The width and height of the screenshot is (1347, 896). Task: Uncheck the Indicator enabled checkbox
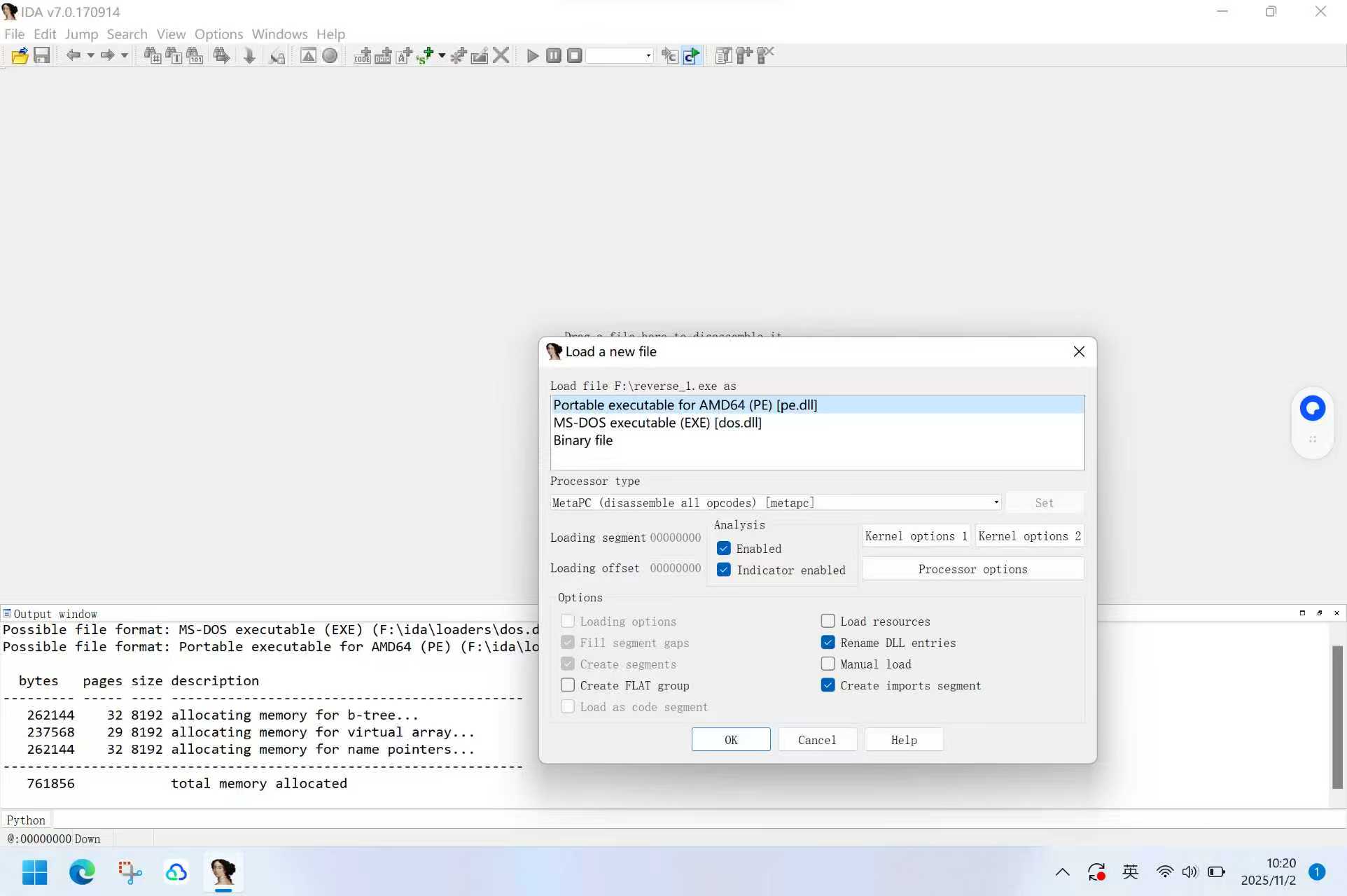(x=724, y=570)
